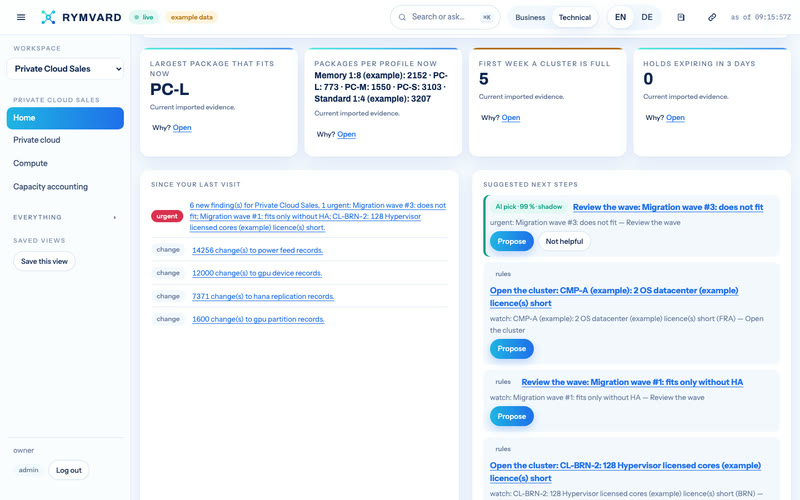Open Why link on Packages per profile card
Screen dimensions: 800x500
[x=346, y=134]
